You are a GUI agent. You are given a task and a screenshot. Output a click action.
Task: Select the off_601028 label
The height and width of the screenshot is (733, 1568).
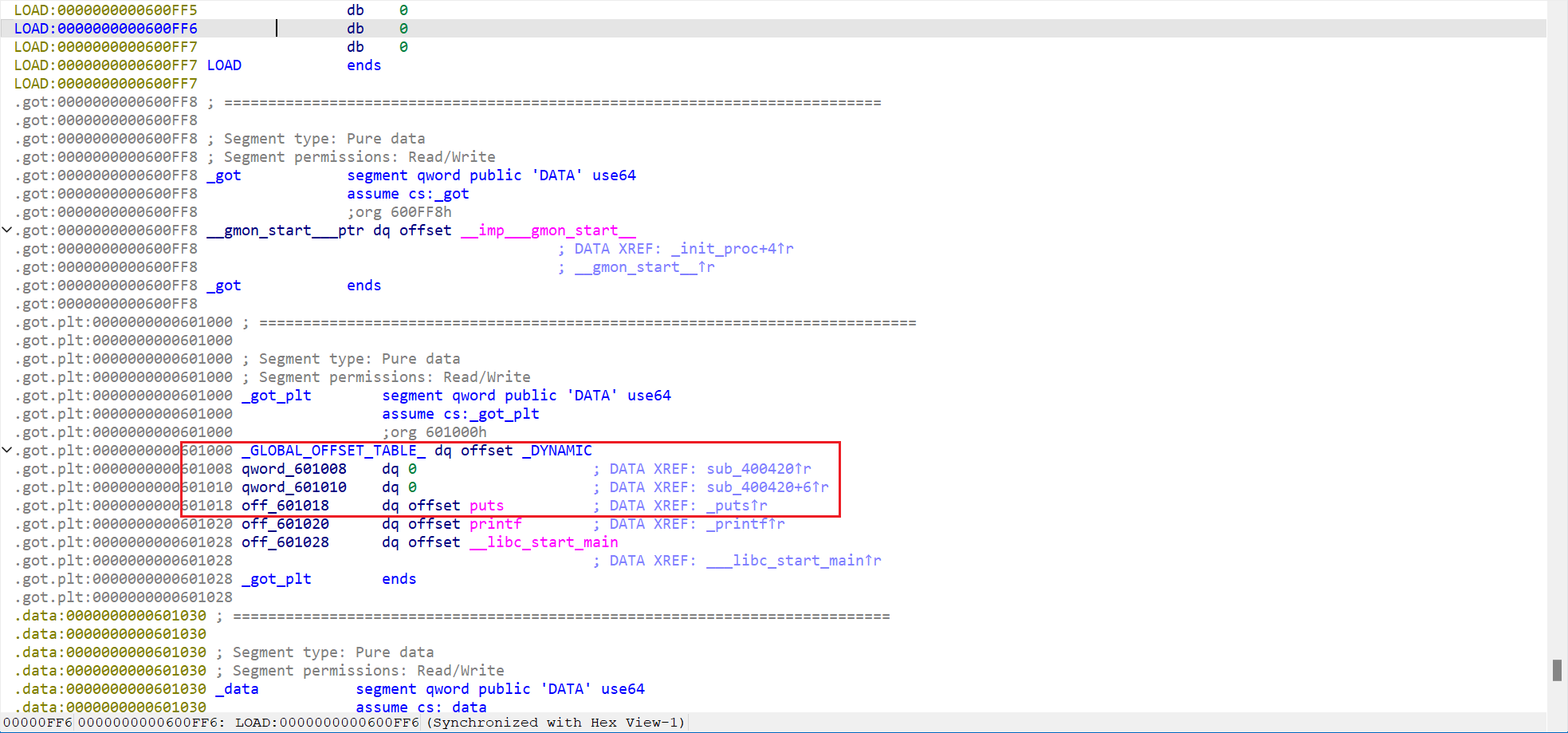(285, 542)
